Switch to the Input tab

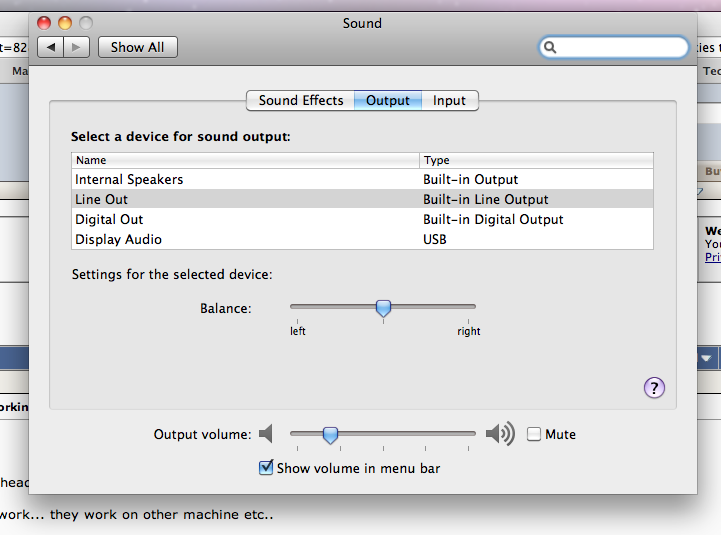[x=449, y=100]
